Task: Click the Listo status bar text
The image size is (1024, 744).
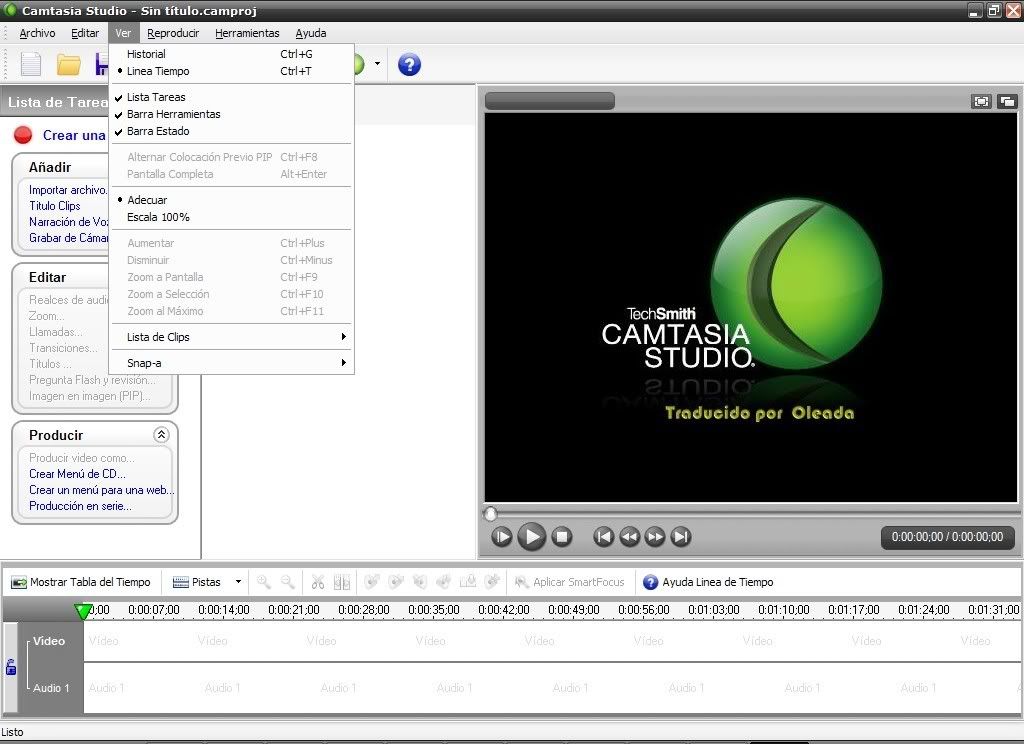Action: [12, 732]
